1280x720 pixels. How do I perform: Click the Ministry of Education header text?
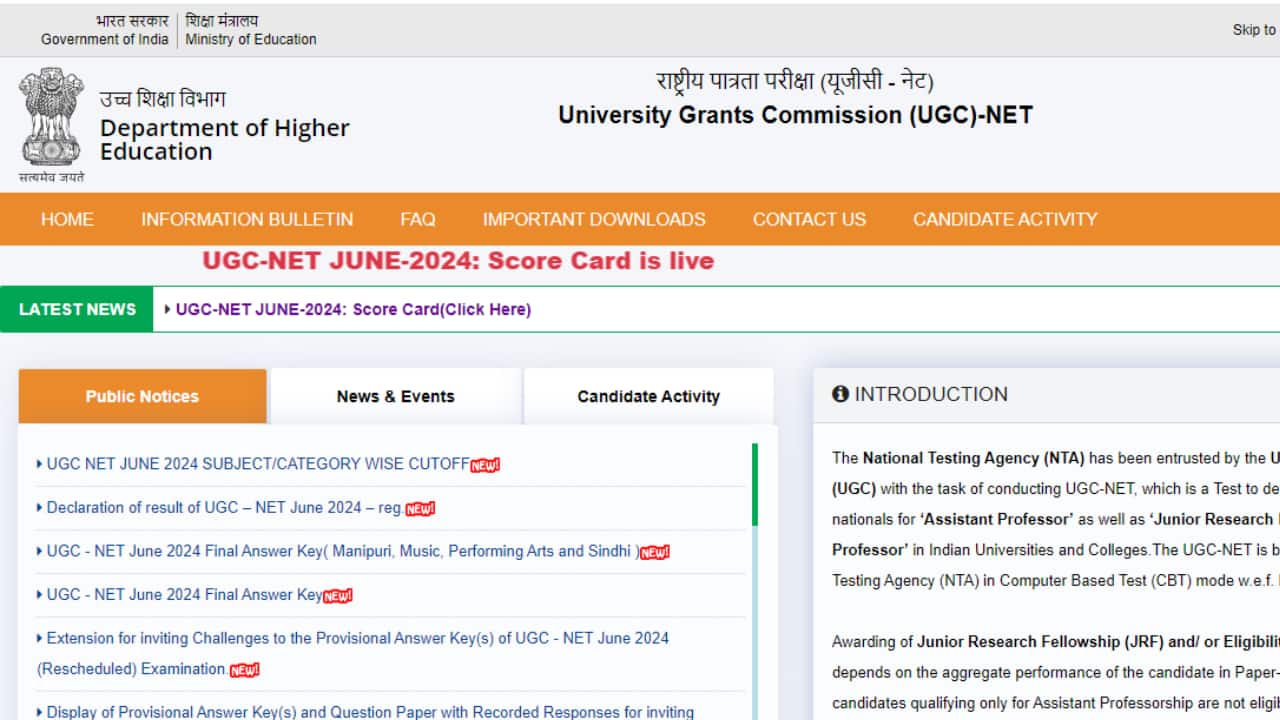(251, 39)
